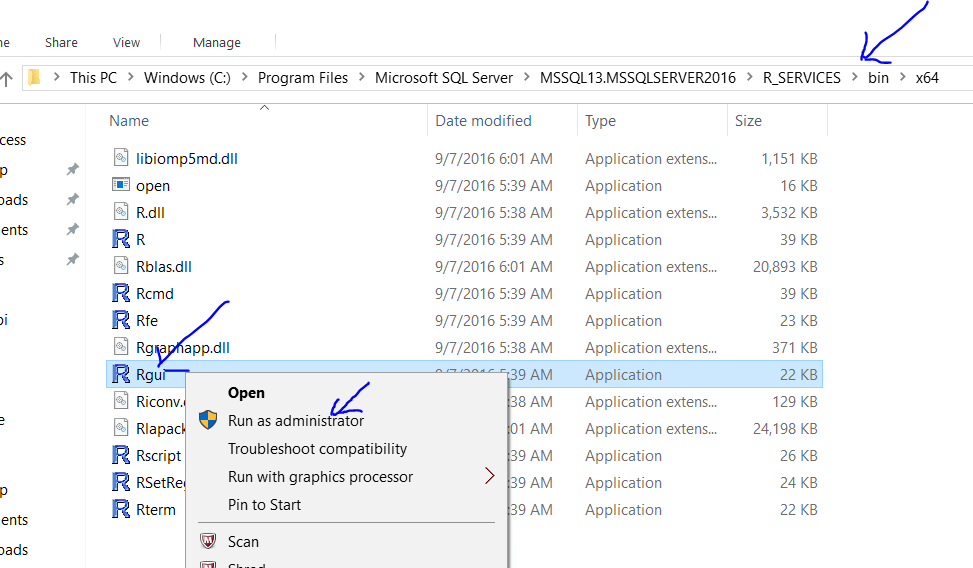Image resolution: width=973 pixels, height=568 pixels.
Task: Choose Pin to Start
Action: (x=264, y=505)
